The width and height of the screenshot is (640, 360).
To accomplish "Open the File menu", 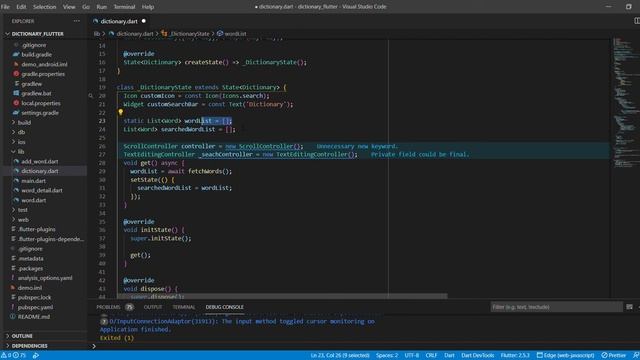I will tap(5, 7).
